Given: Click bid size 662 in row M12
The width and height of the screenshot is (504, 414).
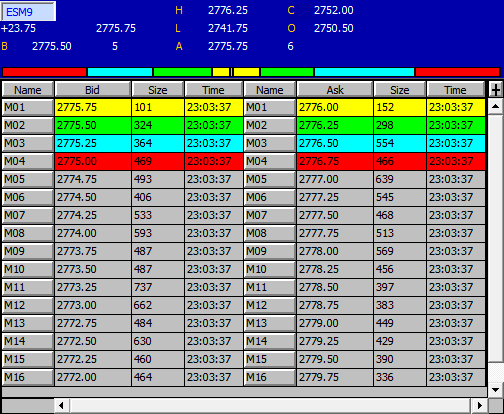Looking at the screenshot, I should click(x=158, y=305).
